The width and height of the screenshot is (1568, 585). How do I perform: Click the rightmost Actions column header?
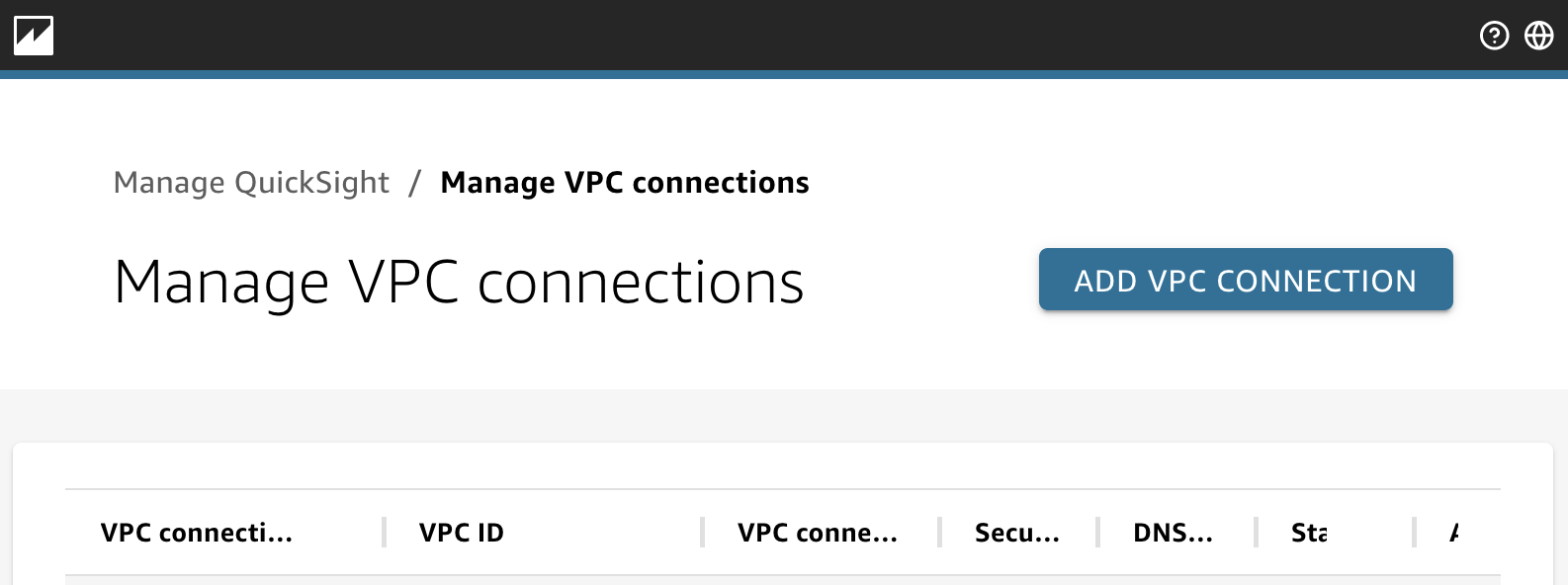1453,533
